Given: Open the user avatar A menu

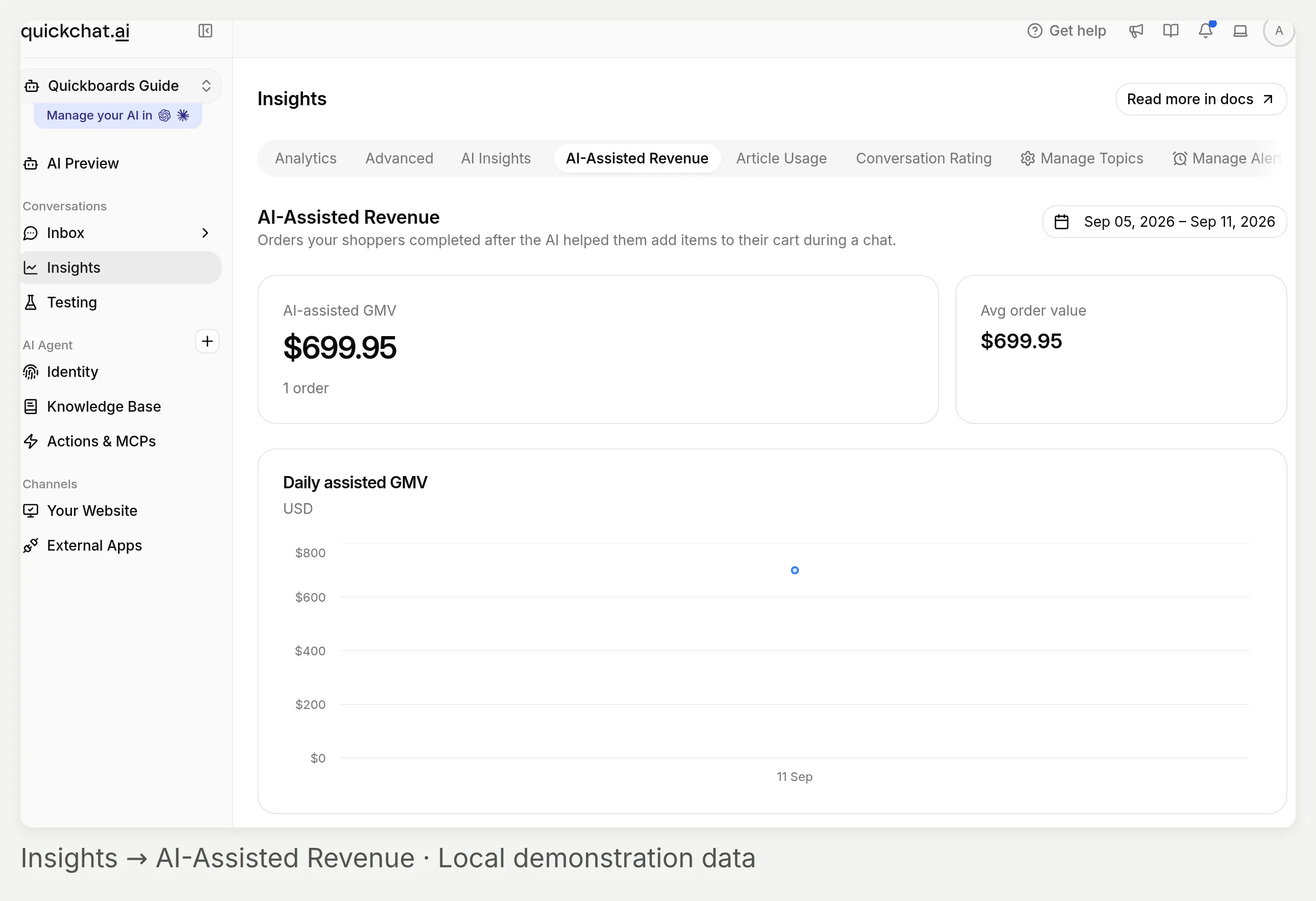Looking at the screenshot, I should pyautogui.click(x=1279, y=31).
